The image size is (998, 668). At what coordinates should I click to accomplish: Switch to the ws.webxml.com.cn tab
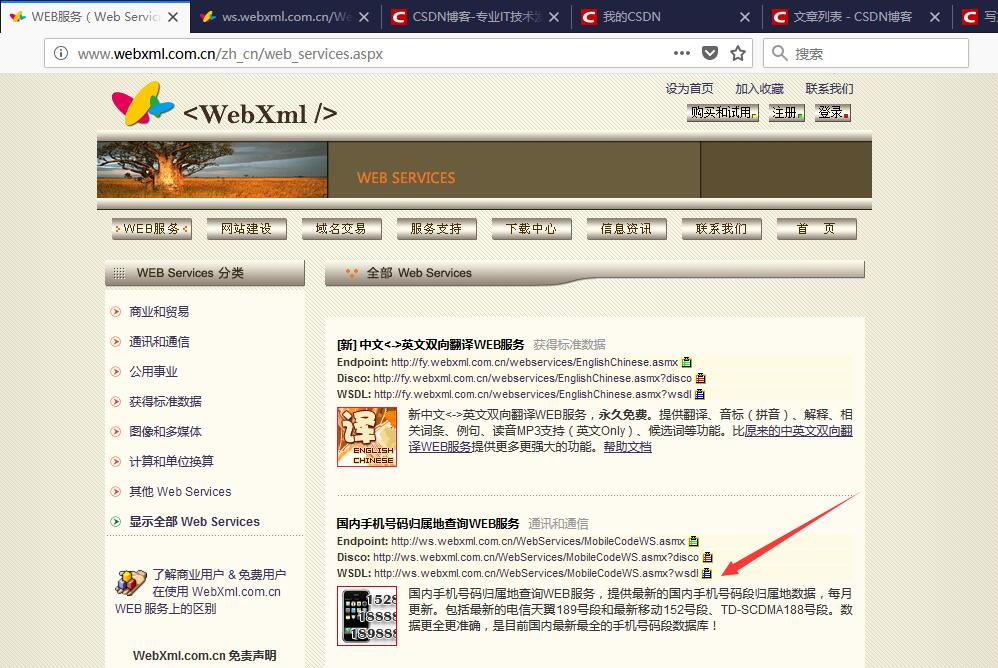pos(285,17)
